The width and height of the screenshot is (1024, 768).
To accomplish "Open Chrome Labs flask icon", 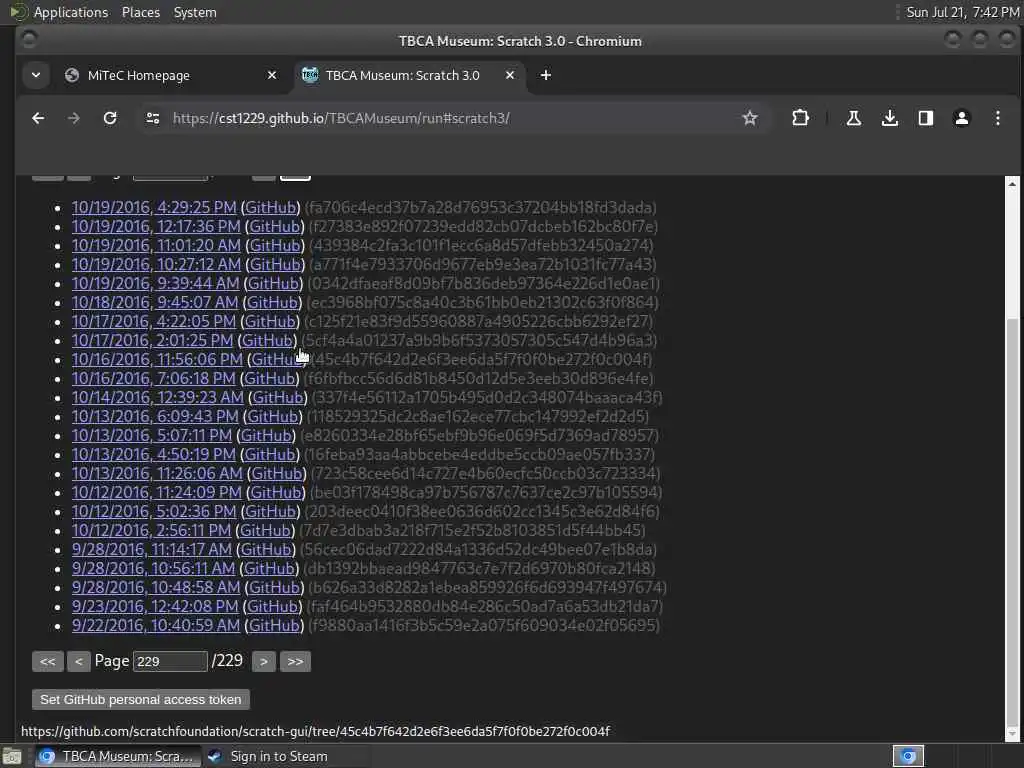I will coord(854,118).
